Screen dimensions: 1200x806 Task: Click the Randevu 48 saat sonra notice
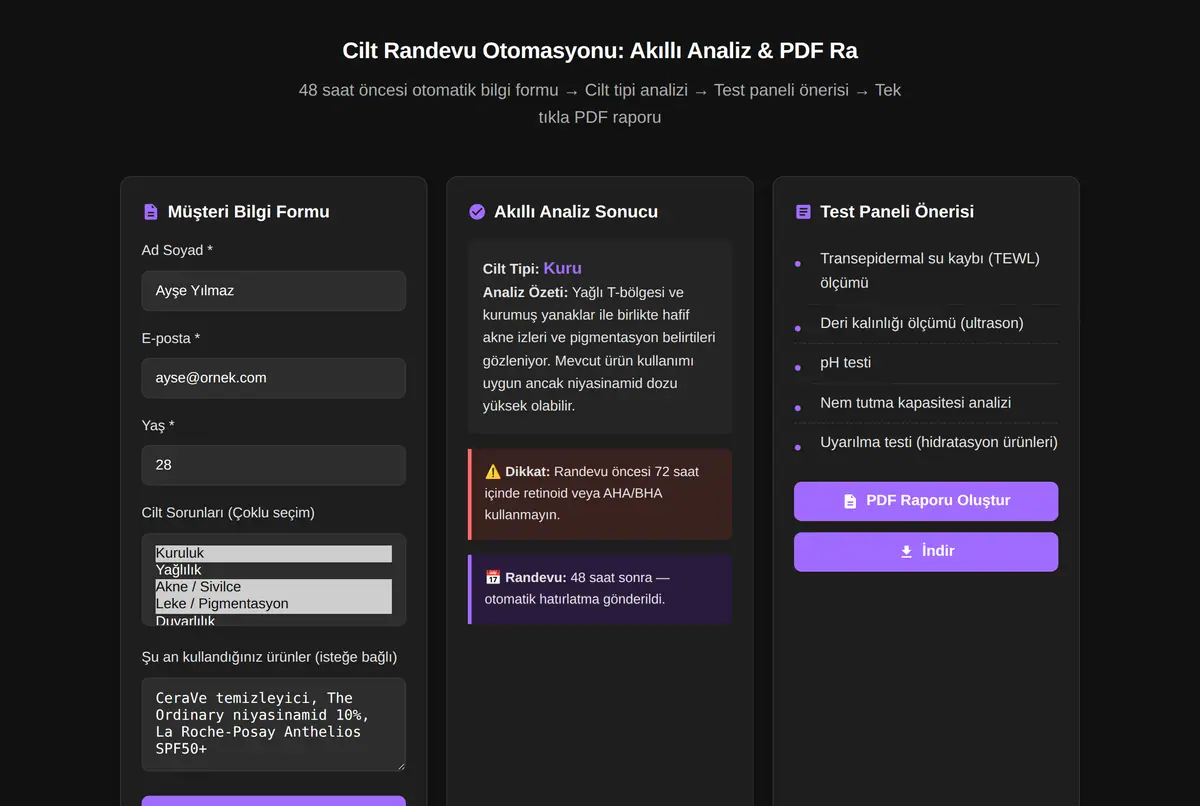coord(600,588)
